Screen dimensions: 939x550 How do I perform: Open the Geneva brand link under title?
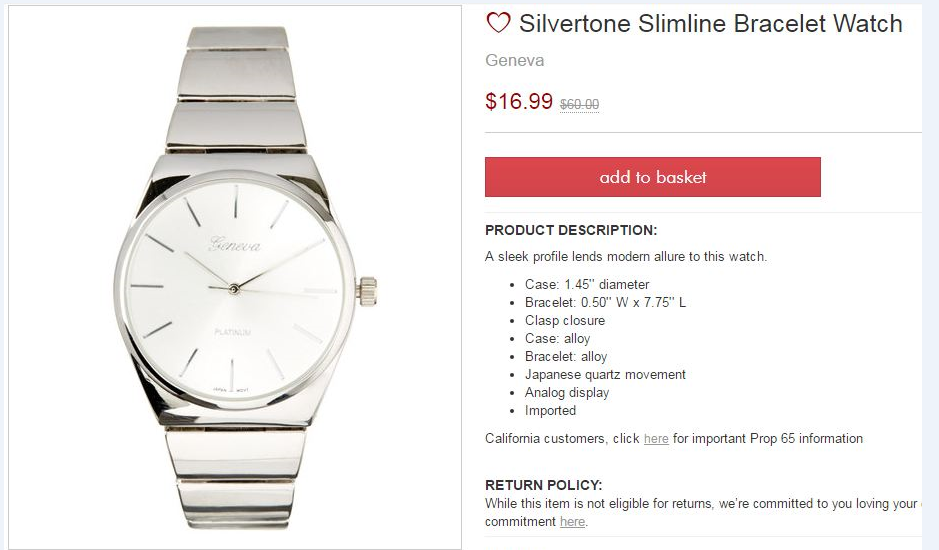(515, 60)
